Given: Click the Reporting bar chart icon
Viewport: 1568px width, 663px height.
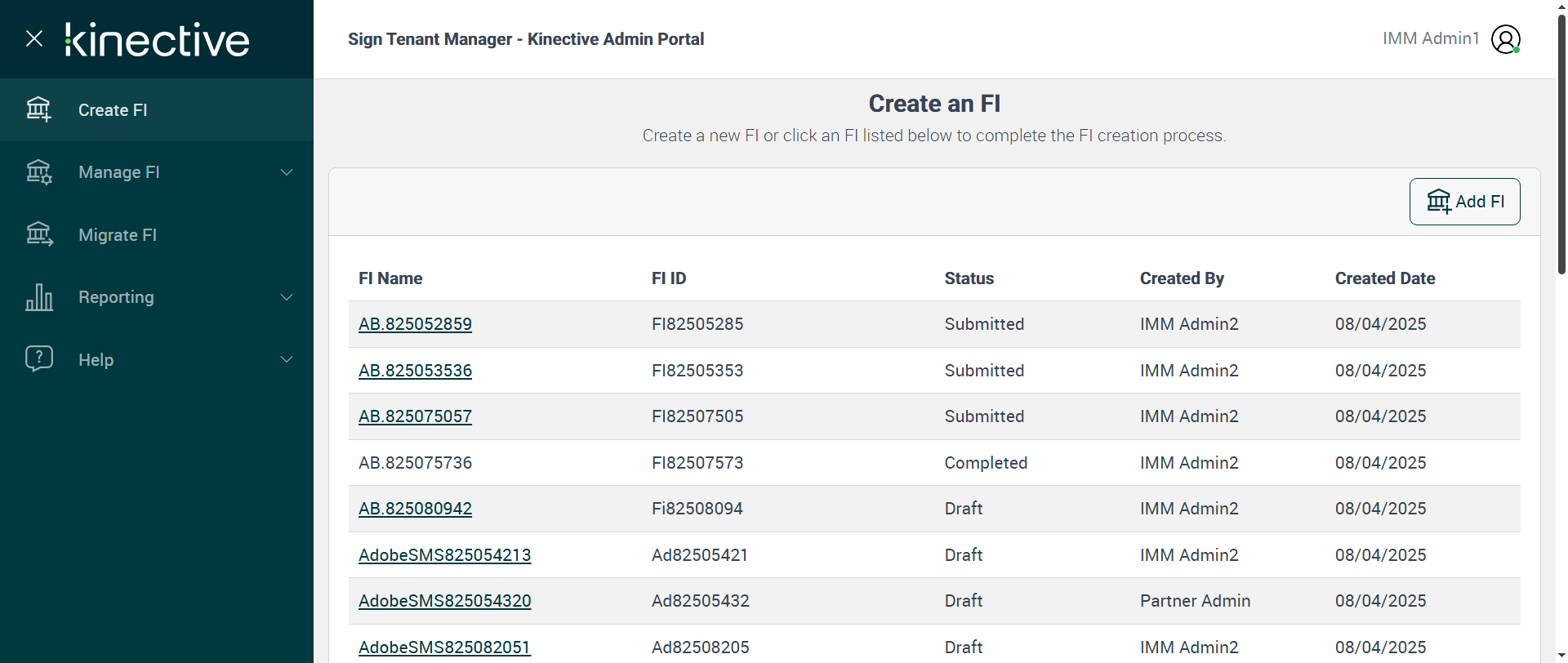Looking at the screenshot, I should pyautogui.click(x=39, y=297).
